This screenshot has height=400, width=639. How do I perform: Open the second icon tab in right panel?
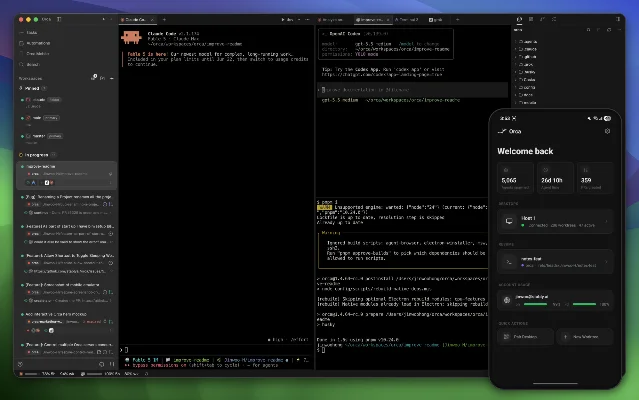(x=531, y=19)
